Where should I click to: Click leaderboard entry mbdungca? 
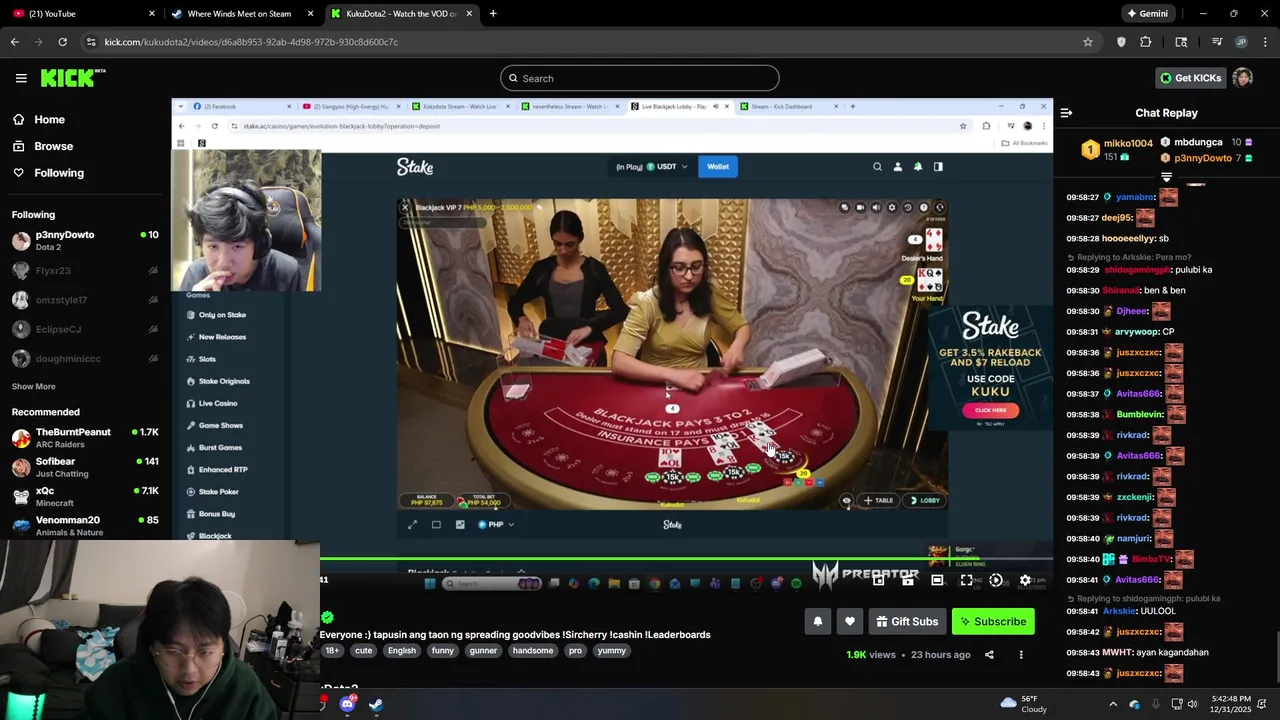[1198, 142]
